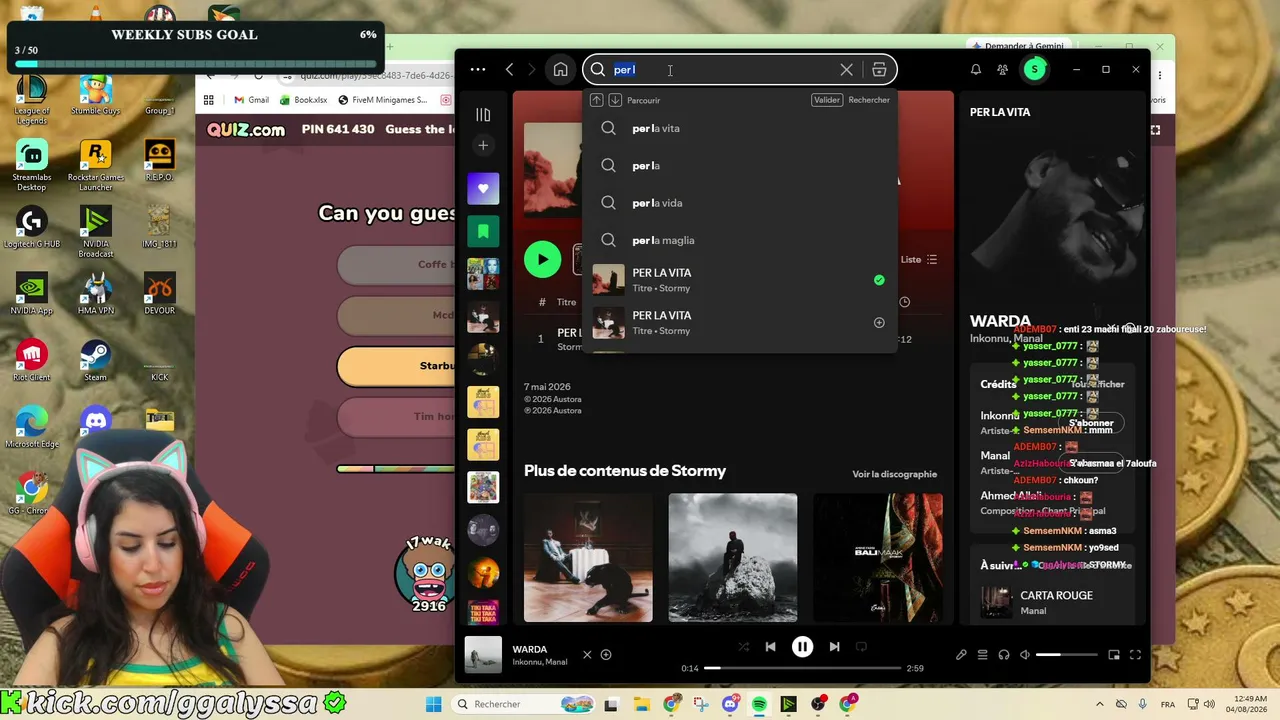The image size is (1280, 720).
Task: Show hidden system tray icons
Action: click(1100, 704)
